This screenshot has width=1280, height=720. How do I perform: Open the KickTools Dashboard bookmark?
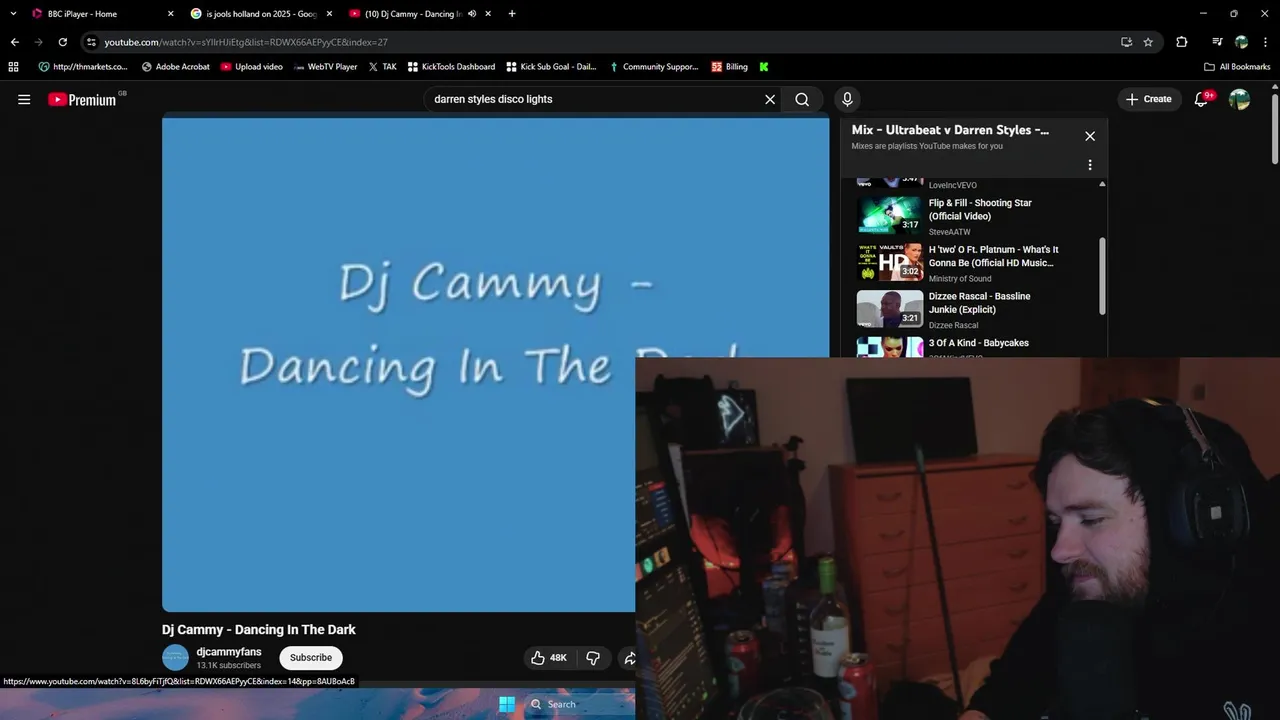point(451,67)
